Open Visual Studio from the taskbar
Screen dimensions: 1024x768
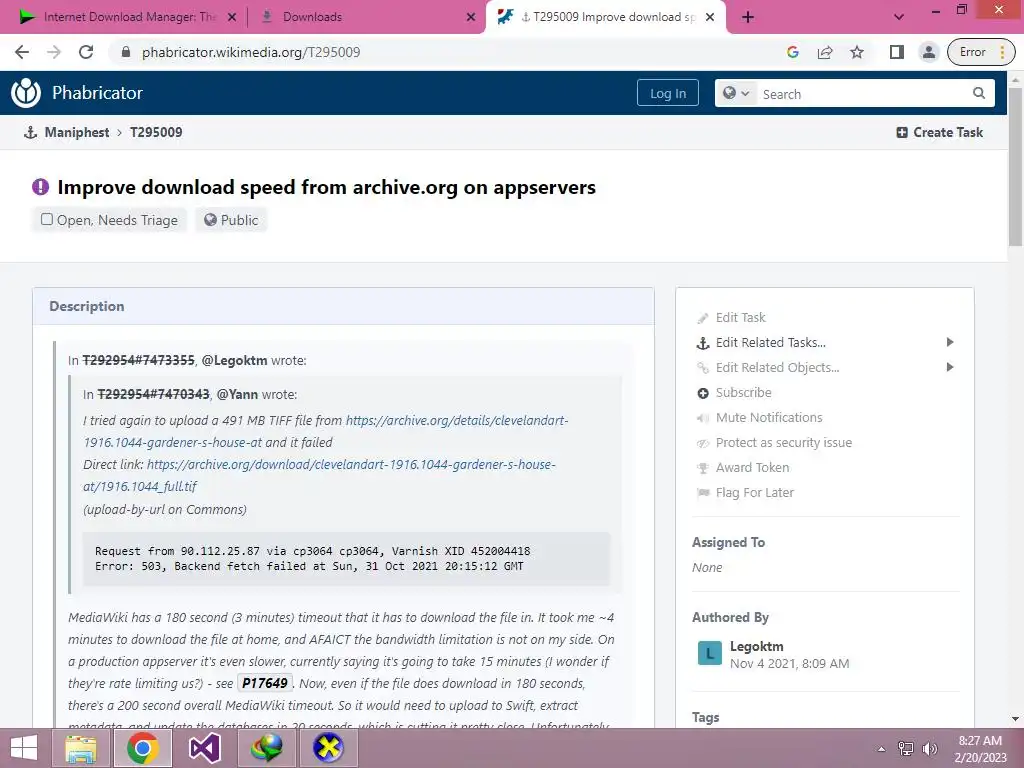(204, 748)
